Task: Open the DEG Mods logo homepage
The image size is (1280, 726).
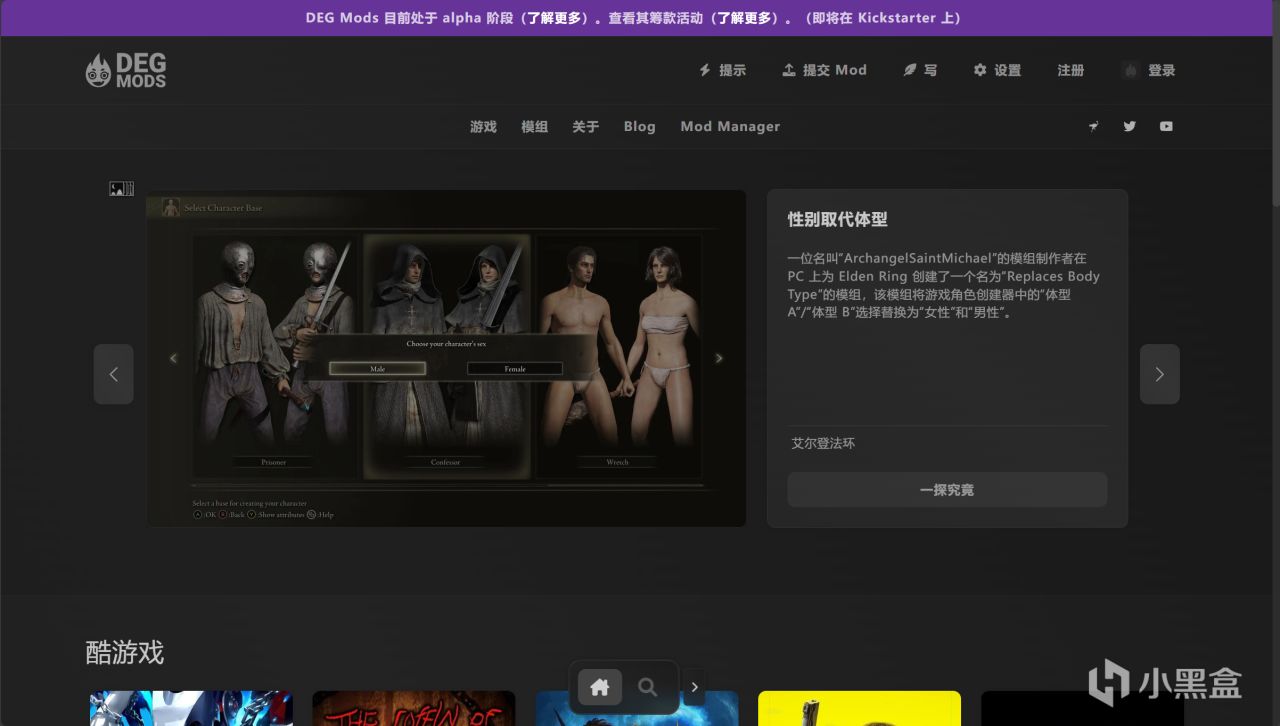Action: pos(126,70)
